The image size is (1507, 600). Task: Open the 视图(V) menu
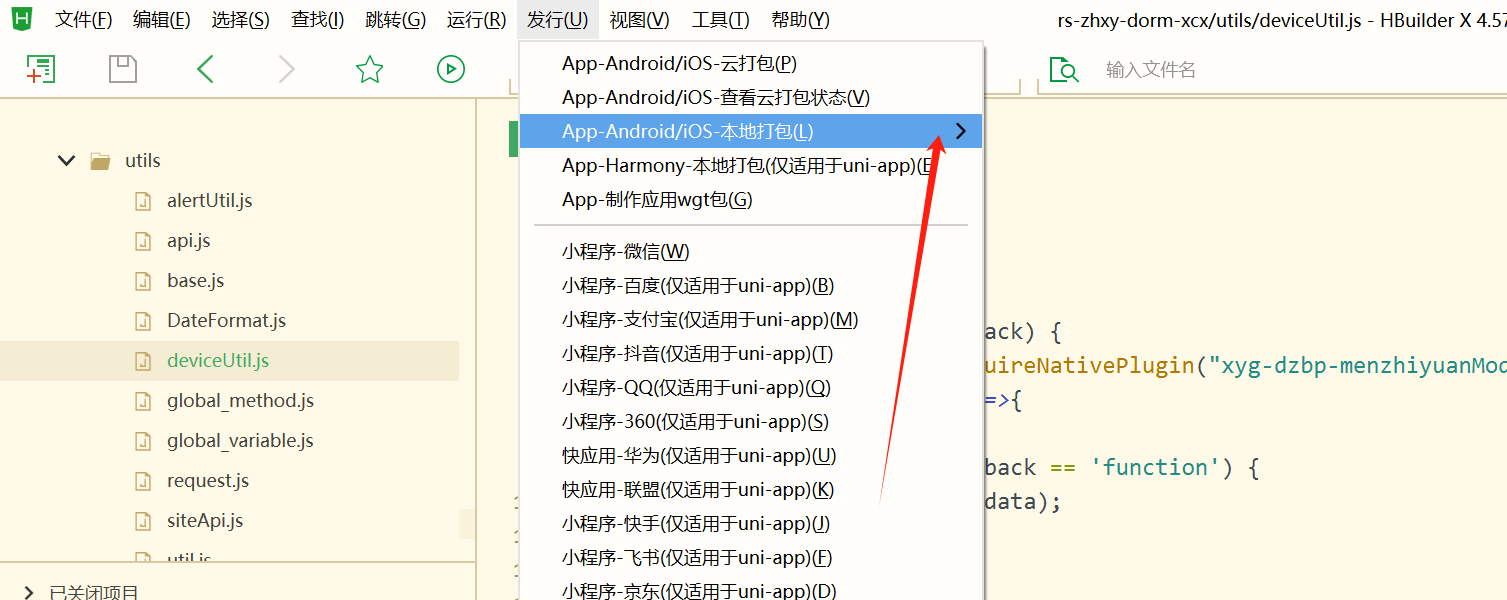click(640, 20)
